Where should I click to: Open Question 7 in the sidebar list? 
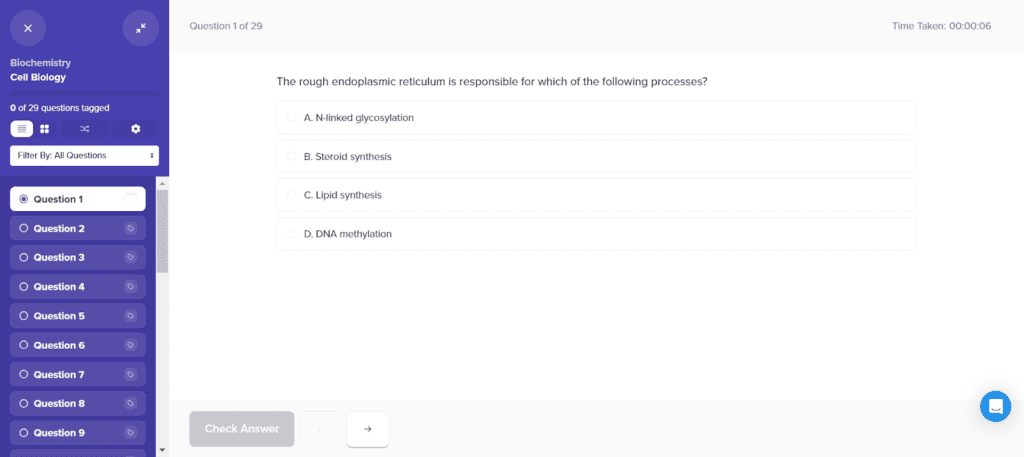pos(78,374)
